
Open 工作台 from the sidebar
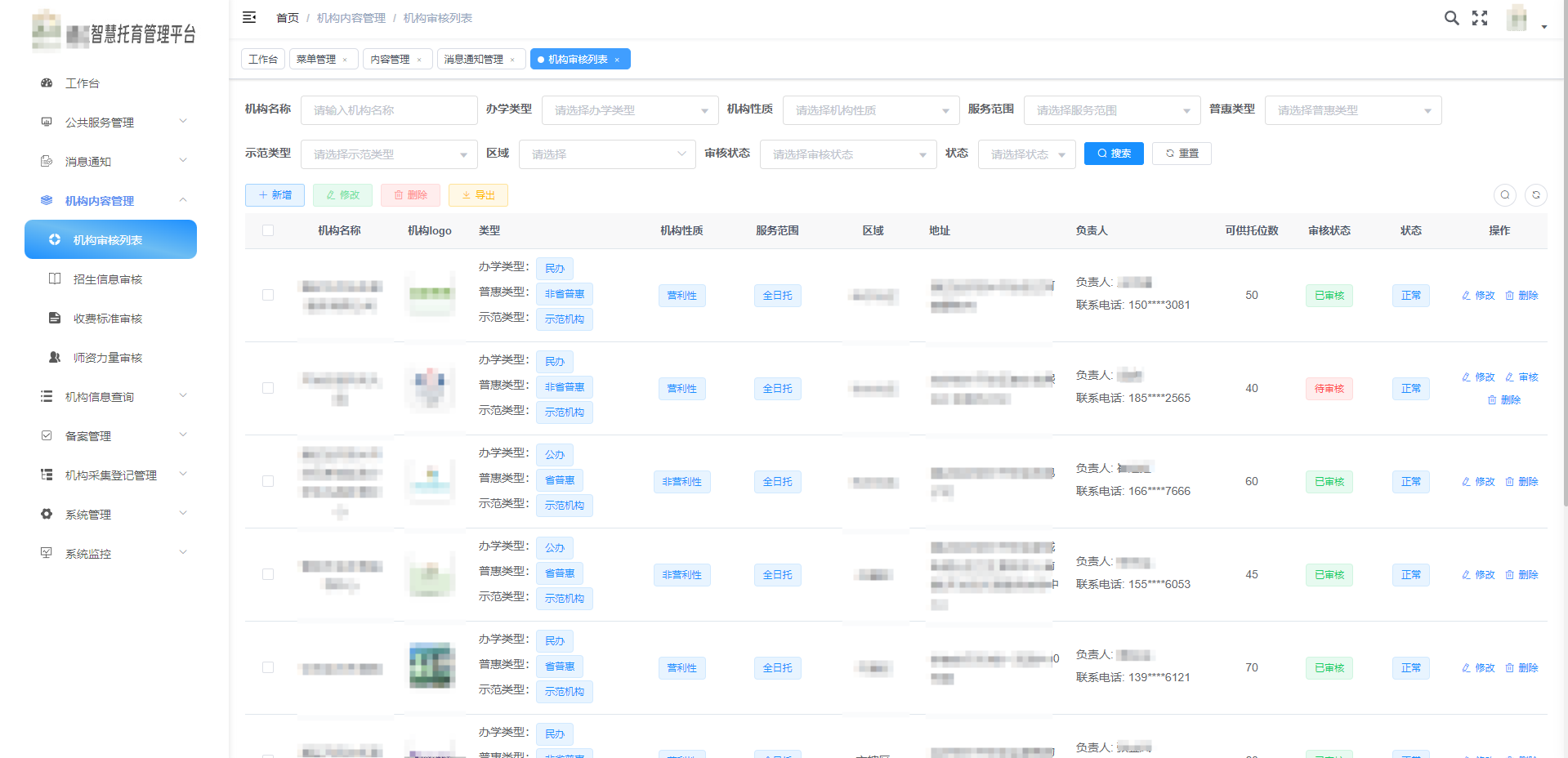pos(83,83)
